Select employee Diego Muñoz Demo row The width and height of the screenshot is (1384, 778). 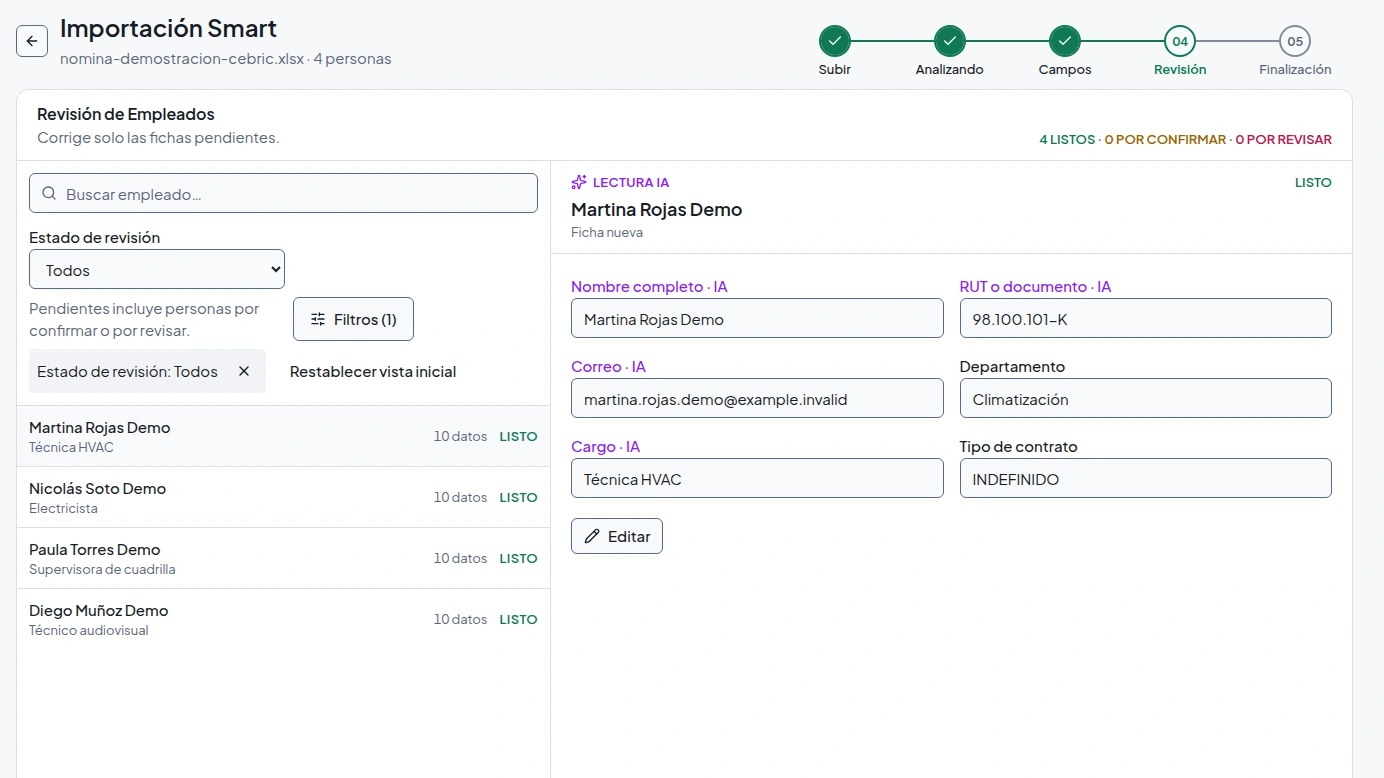283,619
